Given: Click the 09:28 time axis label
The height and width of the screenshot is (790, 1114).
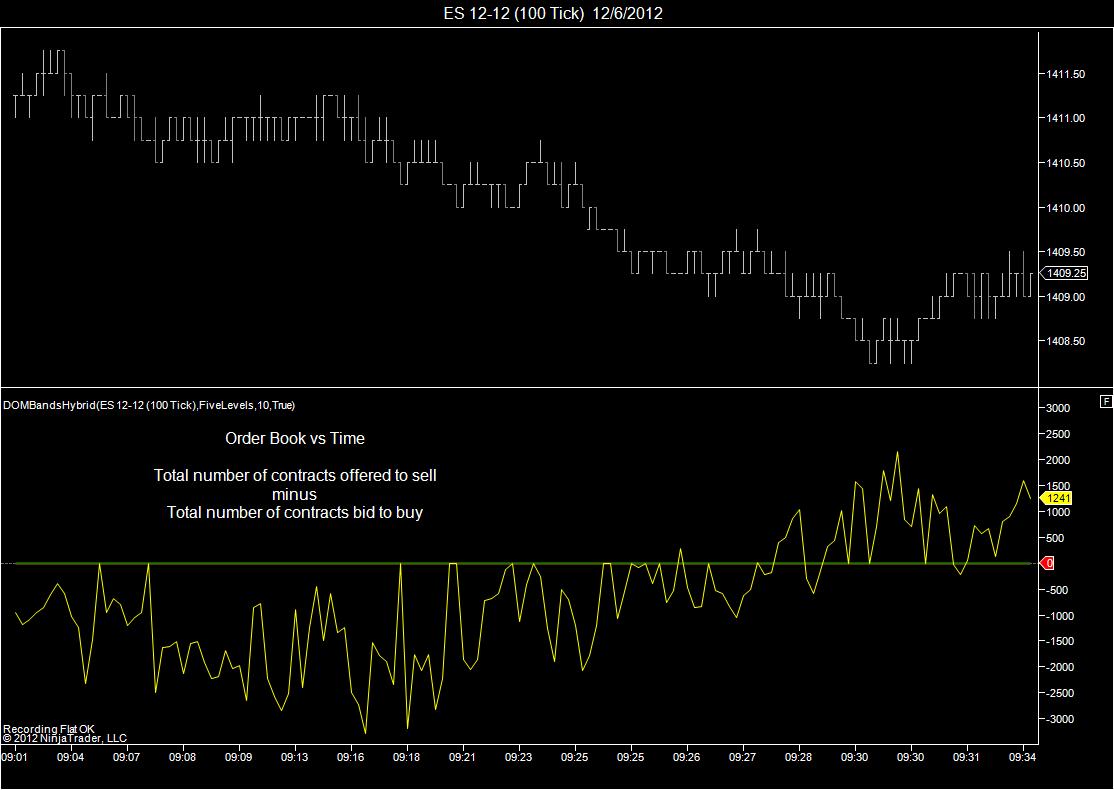Looking at the screenshot, I should 799,757.
